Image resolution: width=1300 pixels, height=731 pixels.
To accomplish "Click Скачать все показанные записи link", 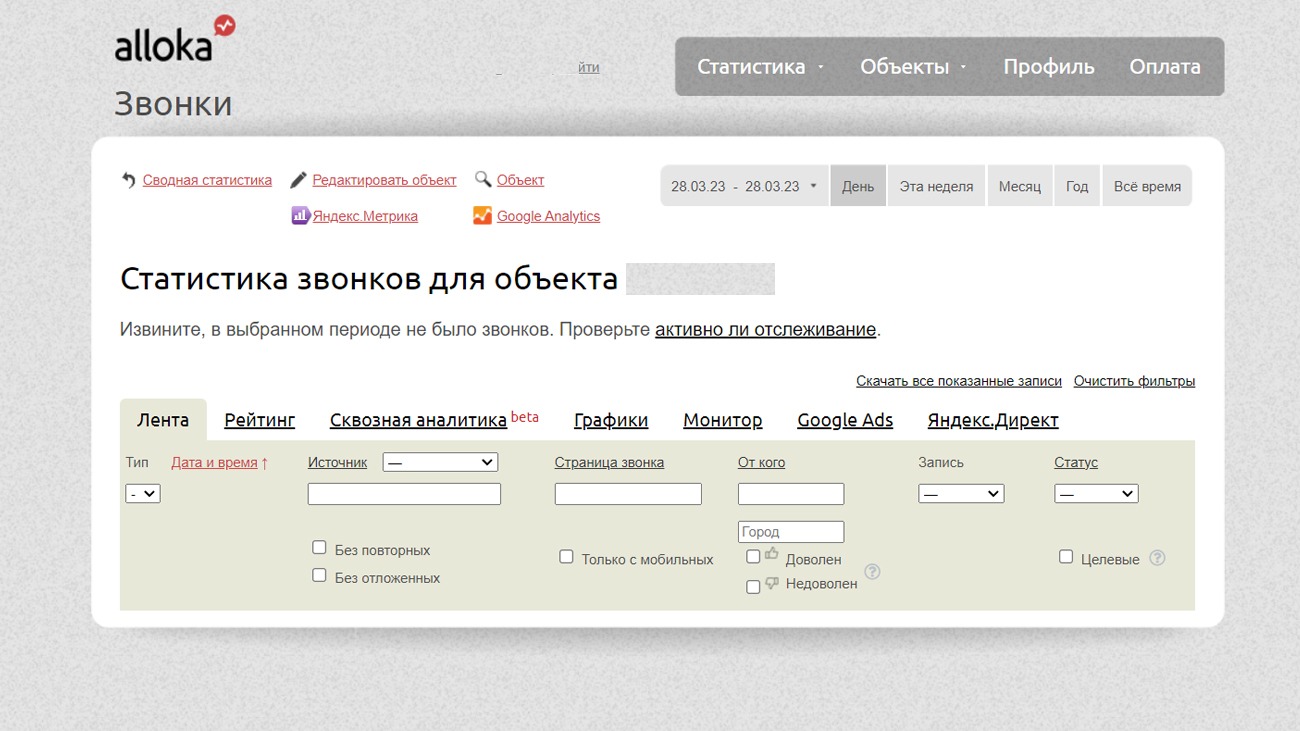I will pyautogui.click(x=958, y=381).
